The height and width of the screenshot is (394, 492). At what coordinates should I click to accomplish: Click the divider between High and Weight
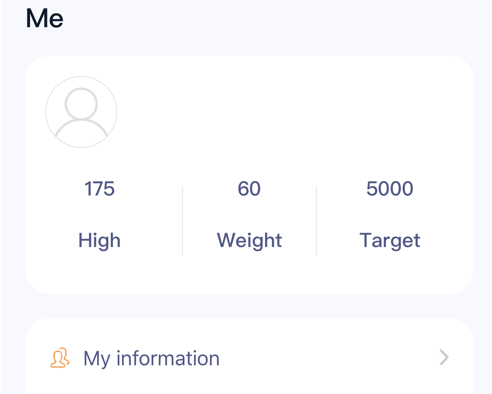[x=182, y=221]
